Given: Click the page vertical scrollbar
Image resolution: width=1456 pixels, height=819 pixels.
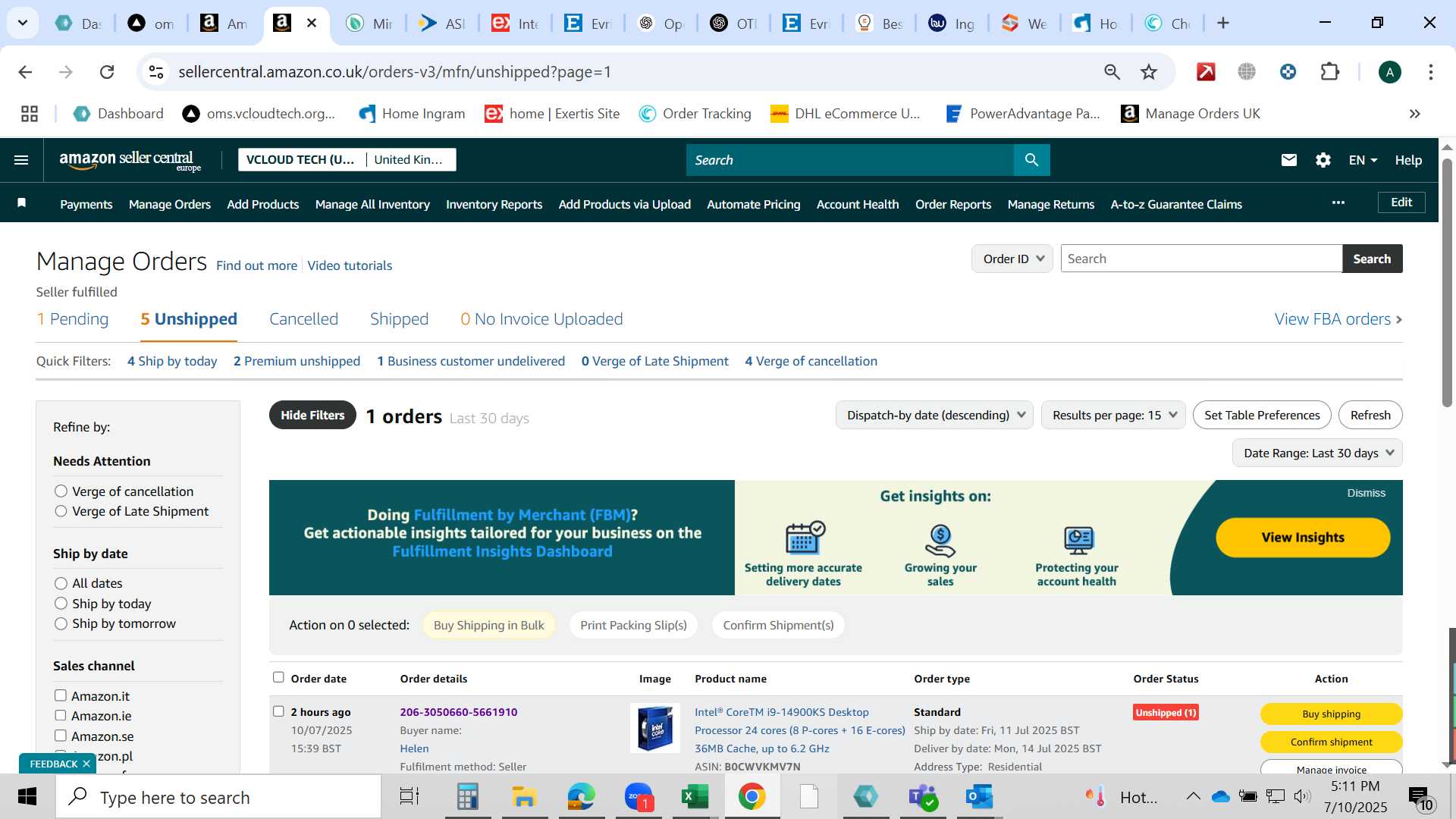Looking at the screenshot, I should pos(1447,282).
